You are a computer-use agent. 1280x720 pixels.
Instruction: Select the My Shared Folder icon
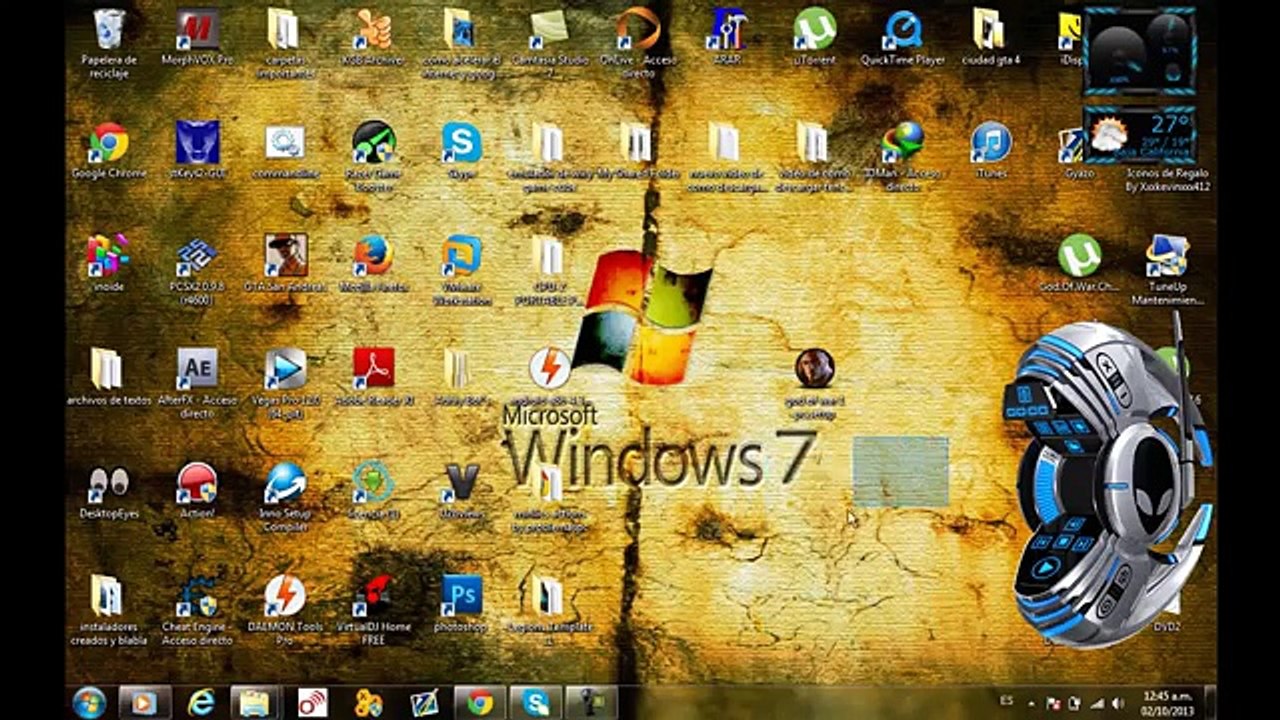(x=637, y=143)
